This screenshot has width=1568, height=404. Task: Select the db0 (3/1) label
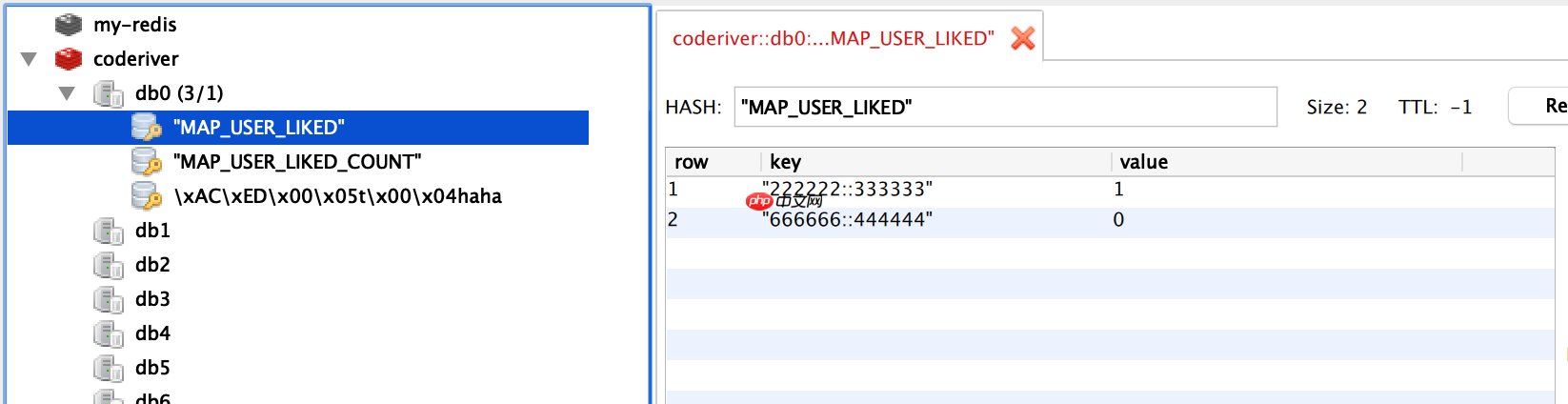(x=179, y=93)
